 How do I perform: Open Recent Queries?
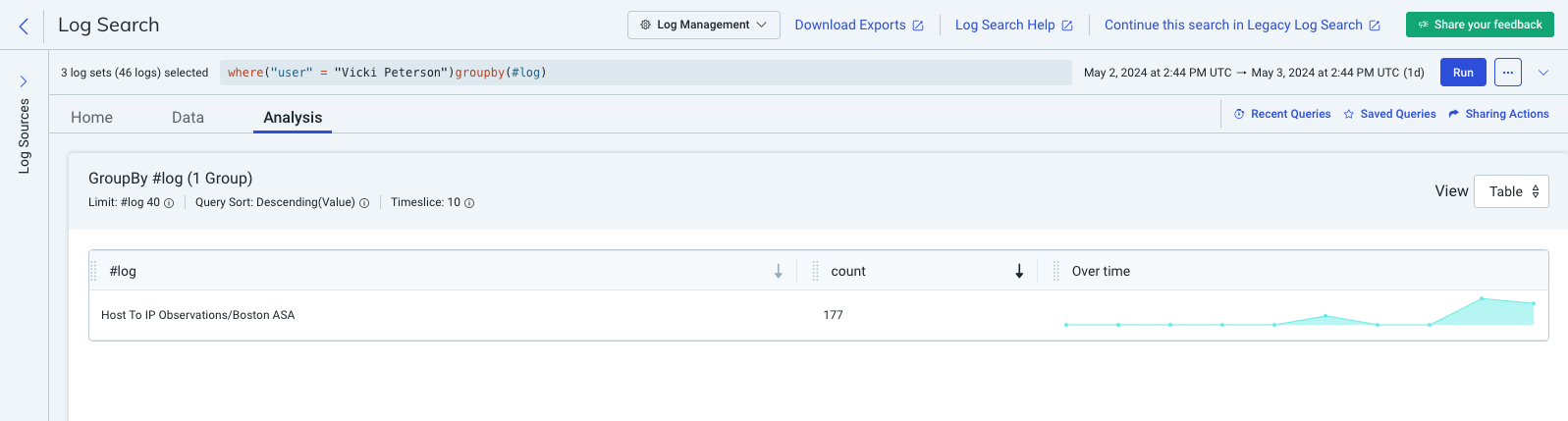(1282, 115)
